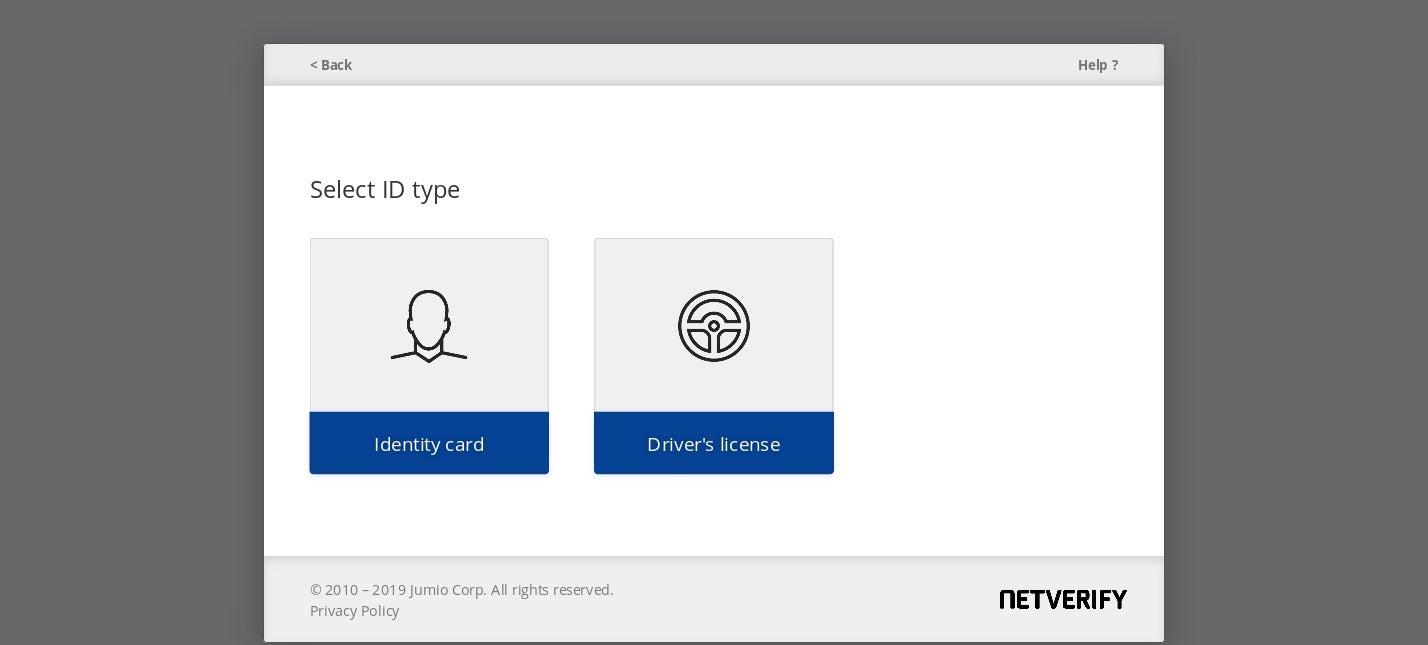Open the Privacy Policy link
1428x645 pixels.
(x=354, y=611)
